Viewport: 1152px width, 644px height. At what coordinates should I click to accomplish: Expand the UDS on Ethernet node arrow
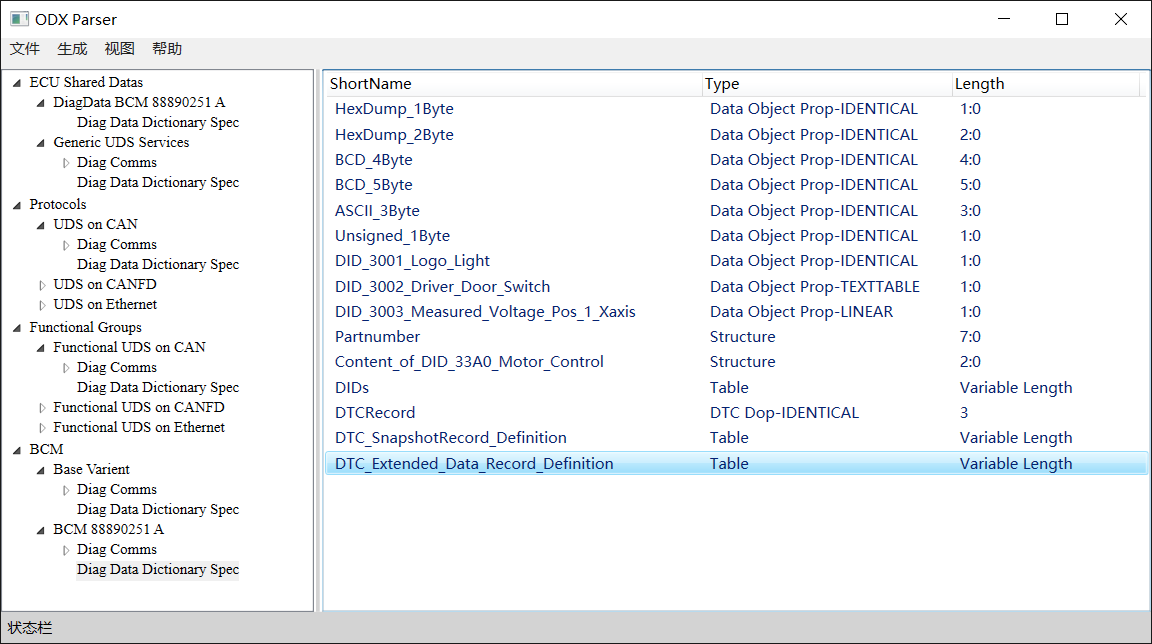pos(42,305)
